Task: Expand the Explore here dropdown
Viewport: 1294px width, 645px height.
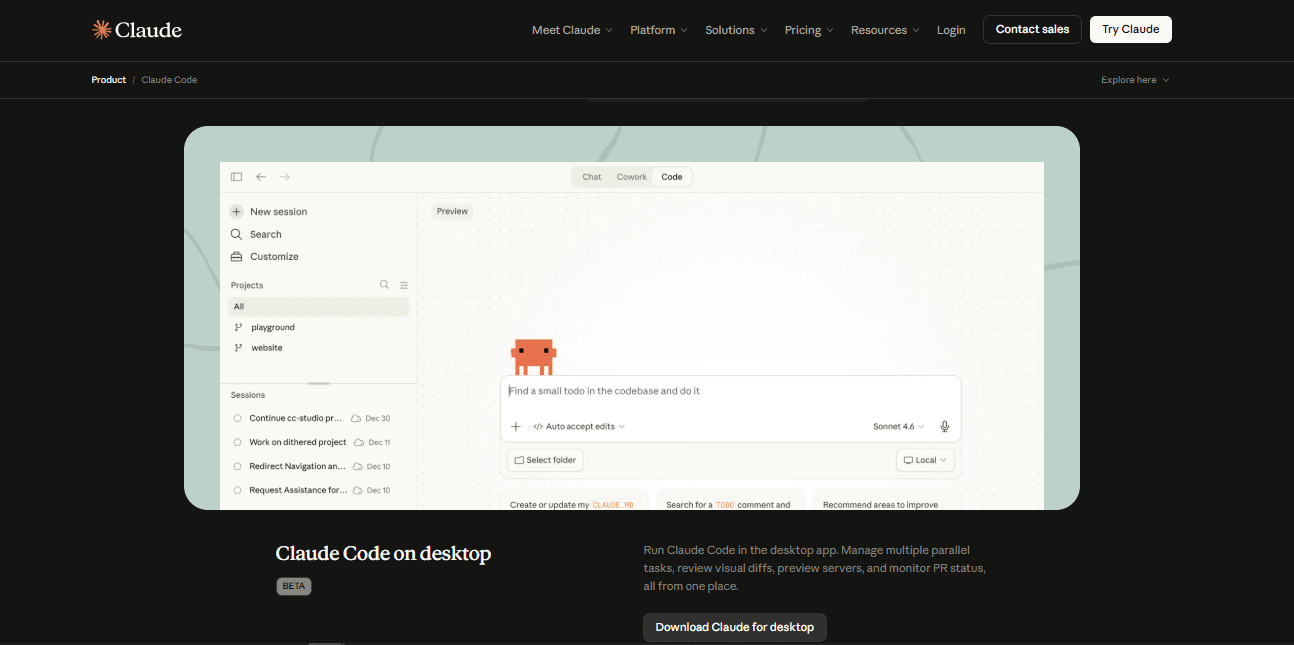Action: click(x=1135, y=80)
